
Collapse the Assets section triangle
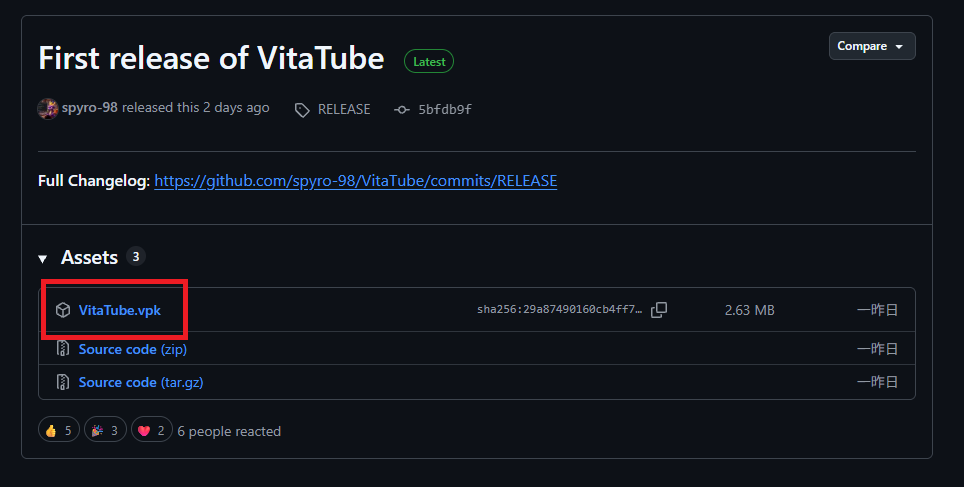point(42,259)
